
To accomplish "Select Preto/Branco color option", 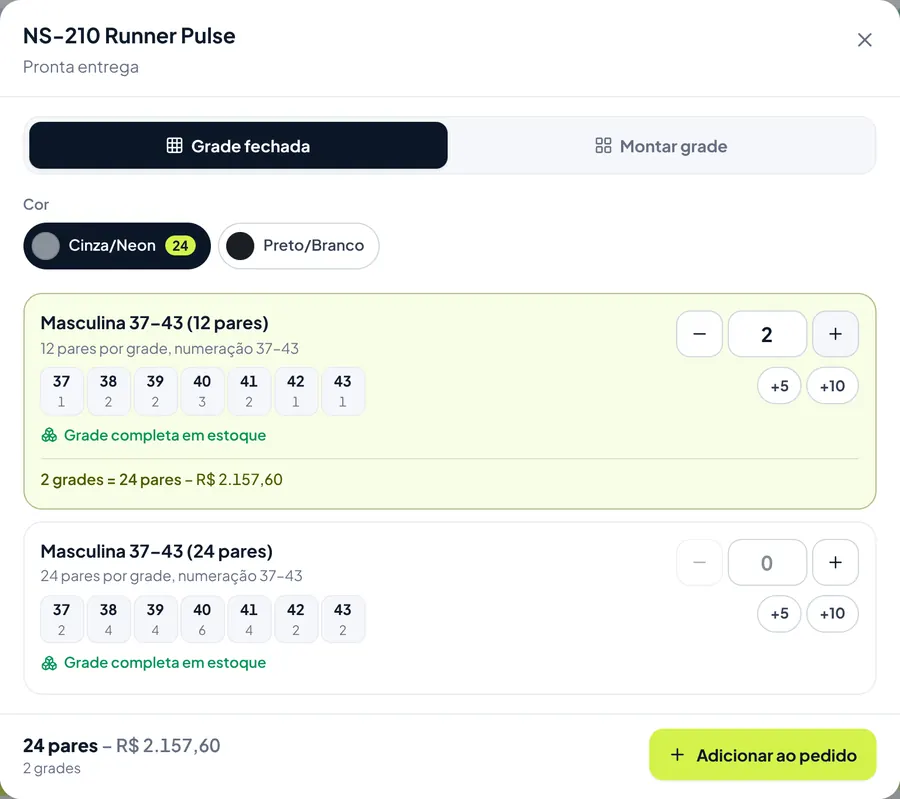I will (x=298, y=246).
